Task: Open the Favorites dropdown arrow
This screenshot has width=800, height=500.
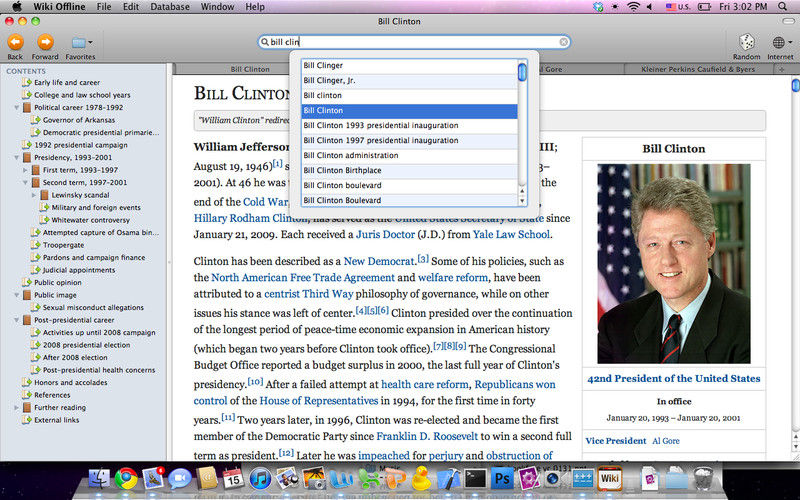Action: pos(90,42)
